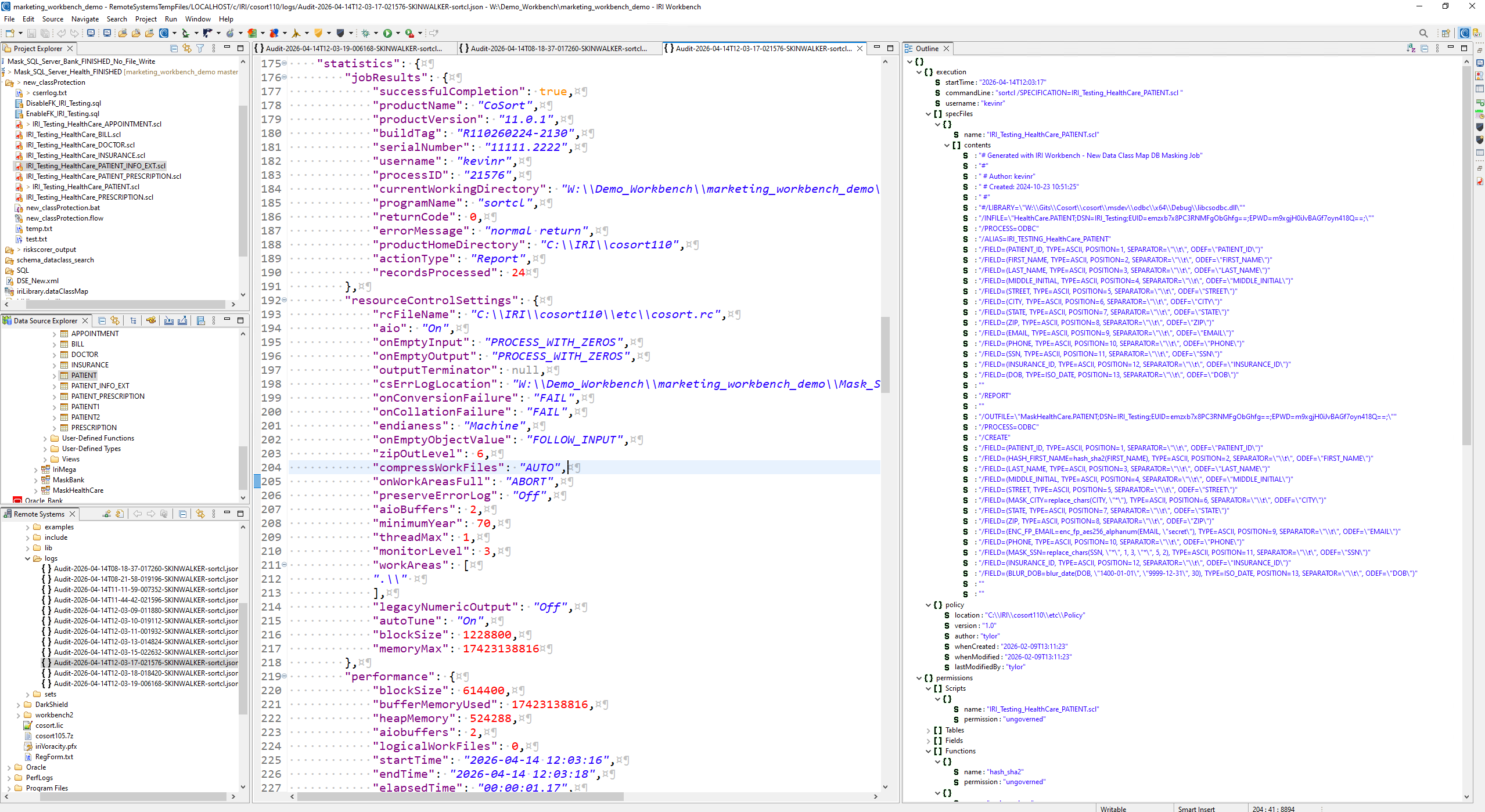Sort the Outline alphabetically with the a-z icon
The width and height of the screenshot is (1485, 812).
click(1410, 49)
